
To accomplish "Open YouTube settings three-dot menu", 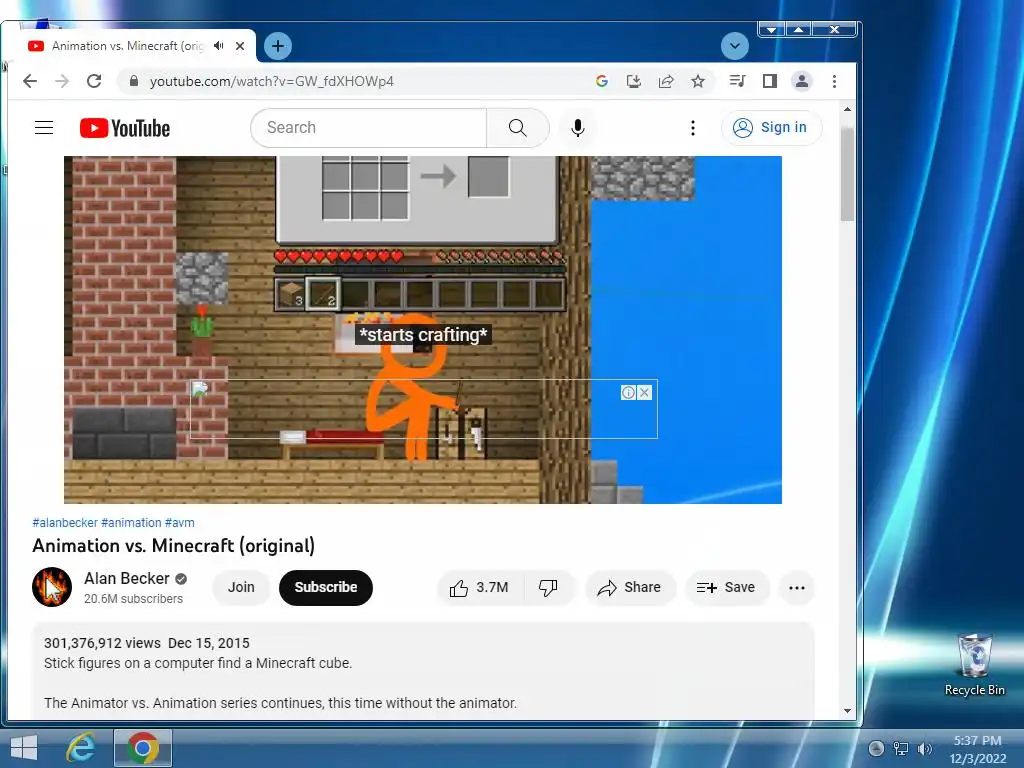I will pos(693,127).
